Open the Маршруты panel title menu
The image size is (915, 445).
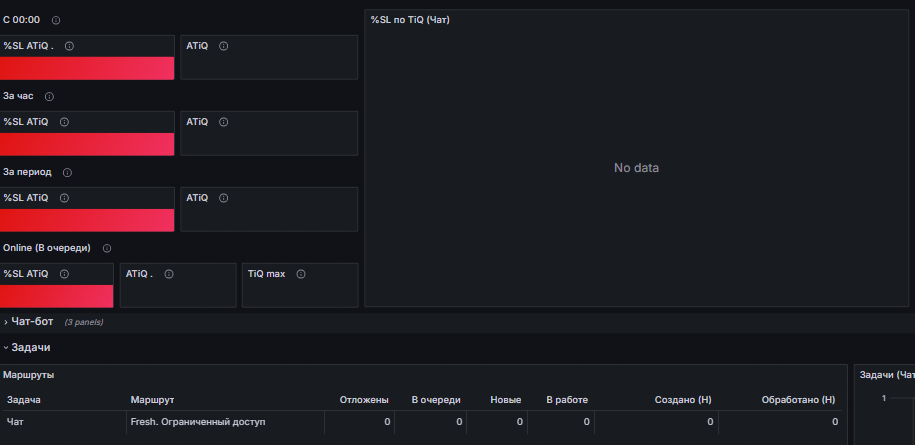point(29,375)
